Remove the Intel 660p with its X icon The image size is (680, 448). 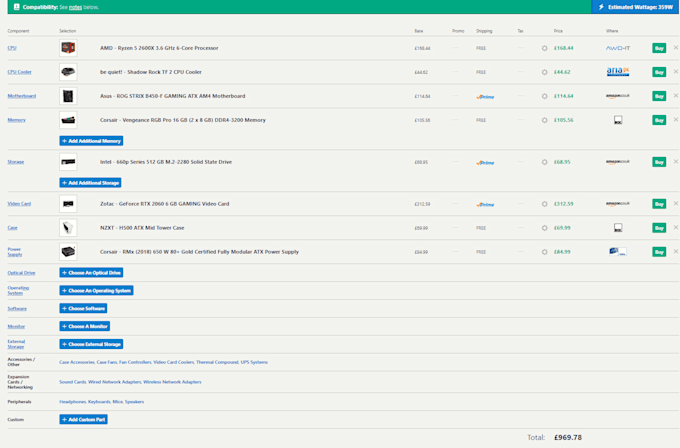676,161
